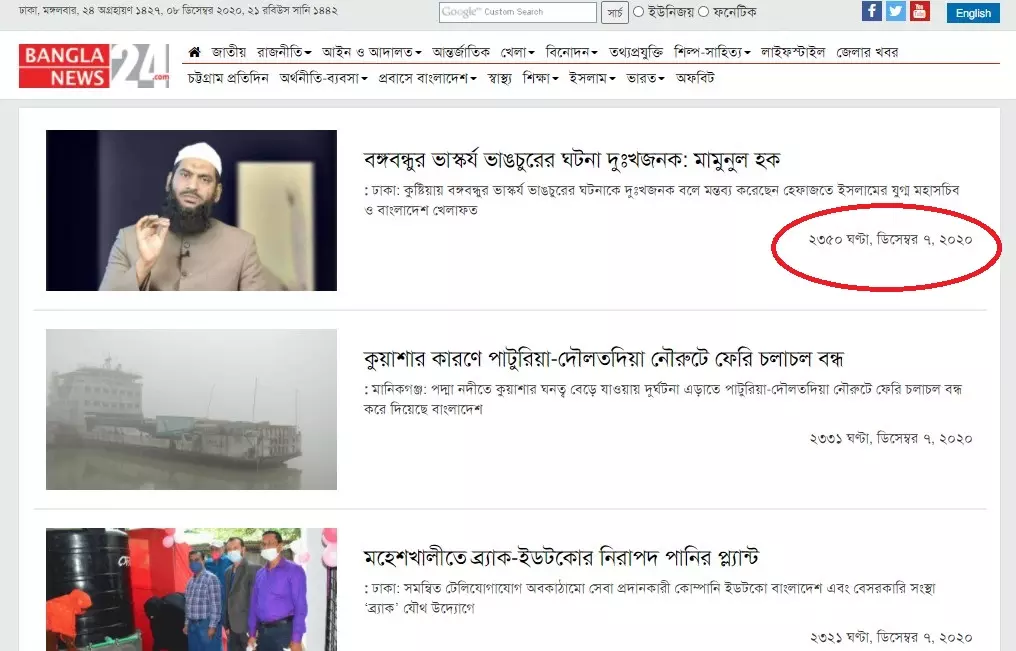The image size is (1016, 651).
Task: Expand the রাজনীতি dropdown menu
Action: click(x=284, y=52)
